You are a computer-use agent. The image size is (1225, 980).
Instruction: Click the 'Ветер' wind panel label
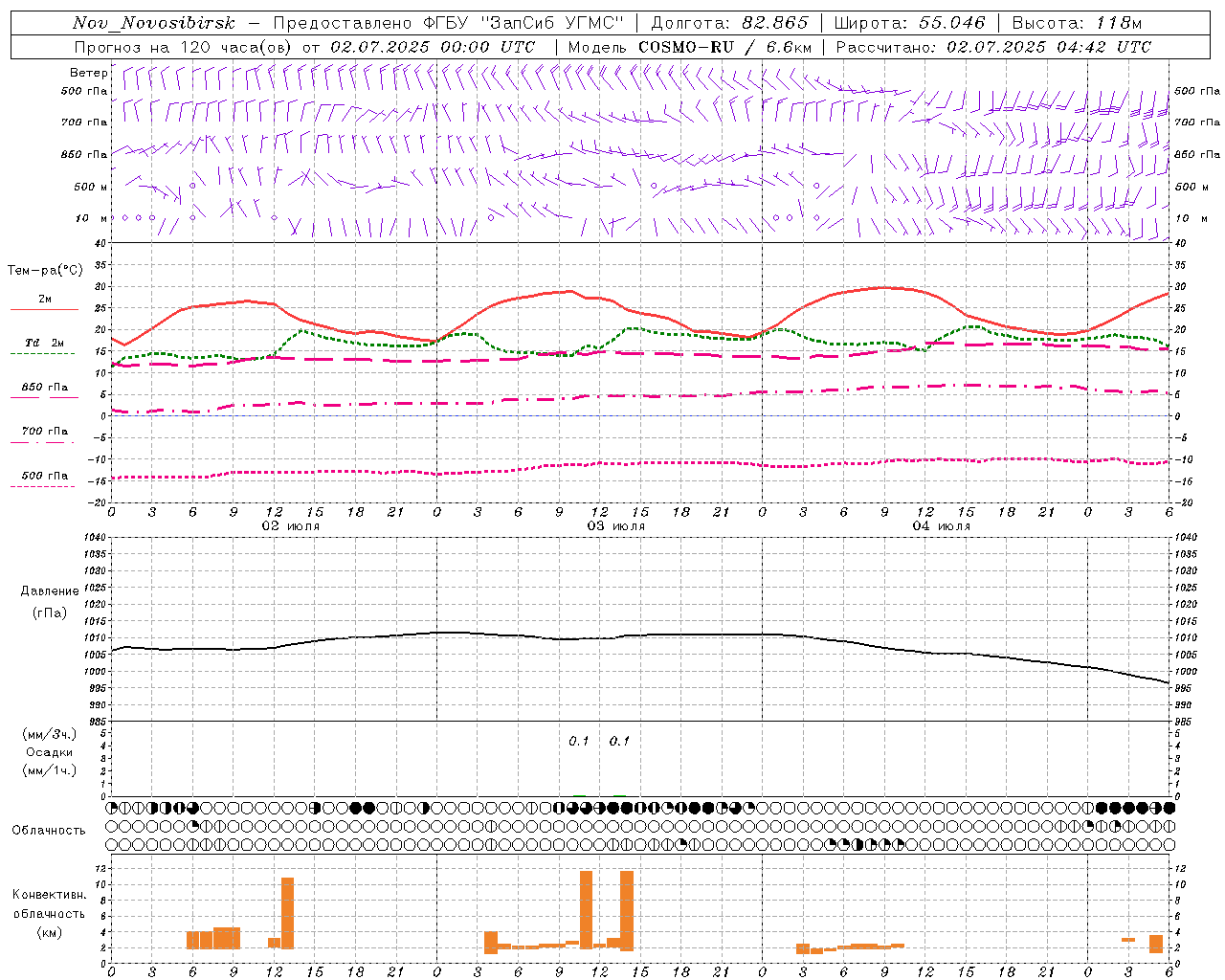[x=88, y=73]
